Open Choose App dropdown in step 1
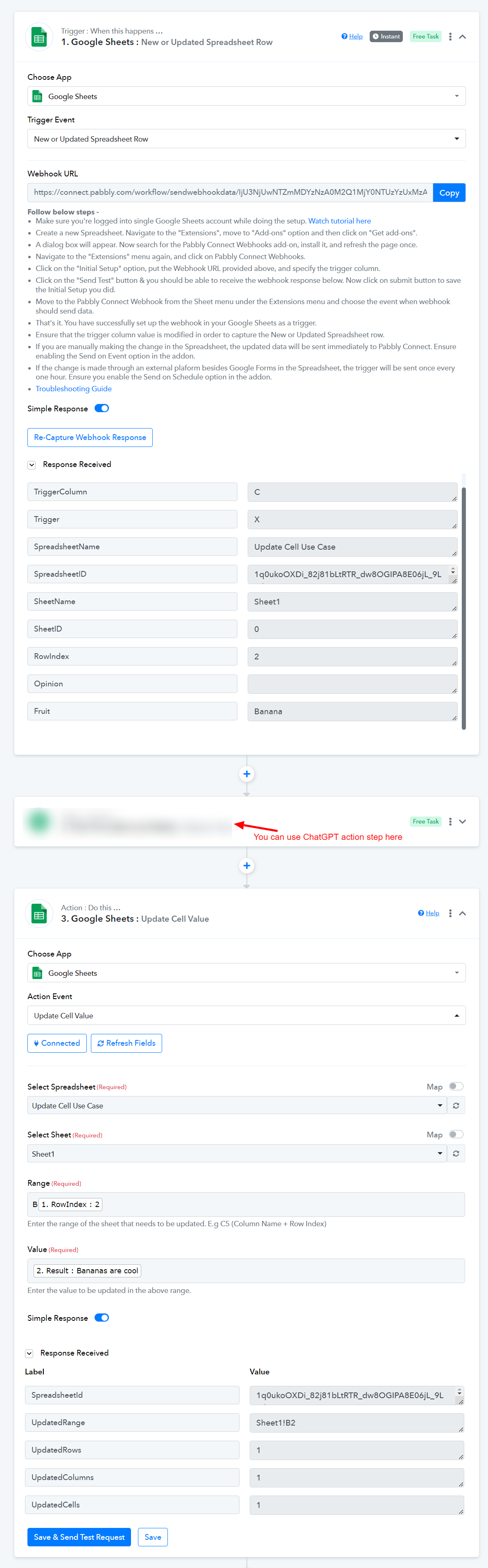 point(246,96)
